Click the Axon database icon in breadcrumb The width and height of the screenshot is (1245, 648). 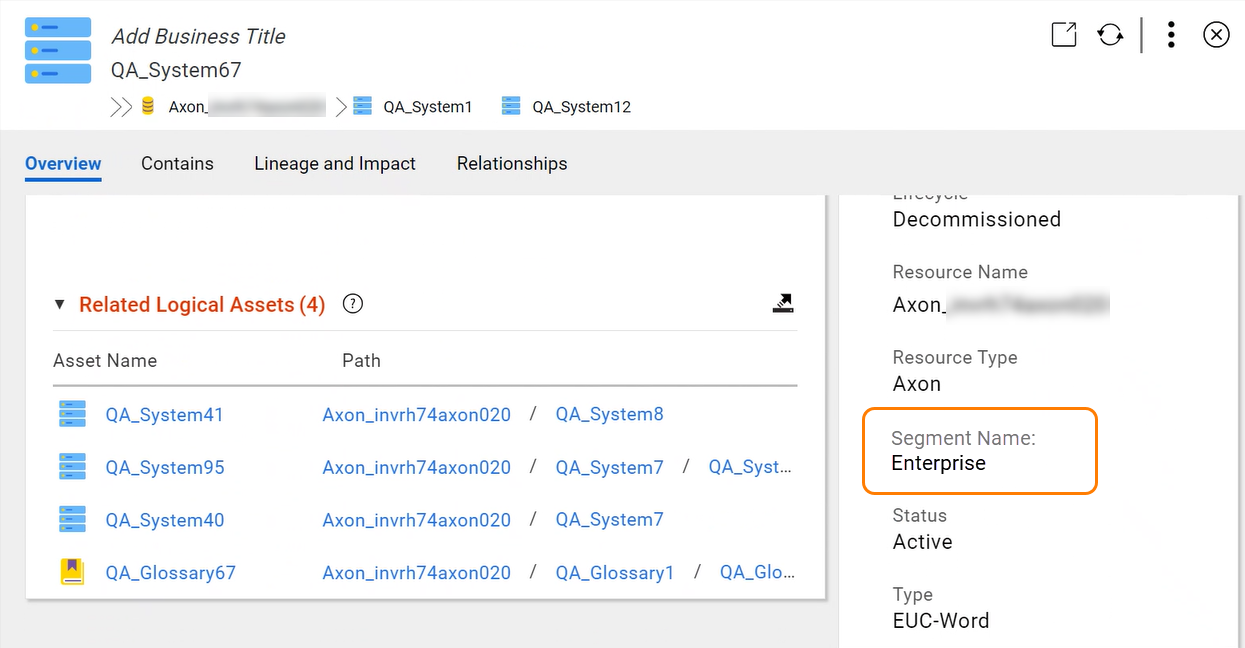[148, 106]
